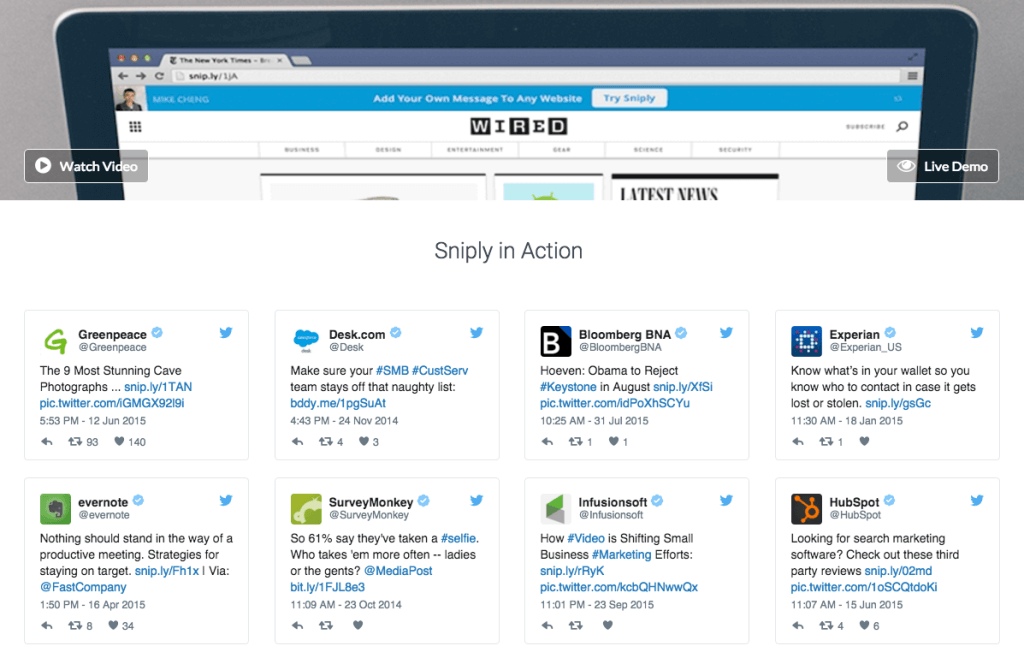1024x658 pixels.
Task: Open snip.ly/1TAN link in Greenpeace tweet
Action: point(158,387)
